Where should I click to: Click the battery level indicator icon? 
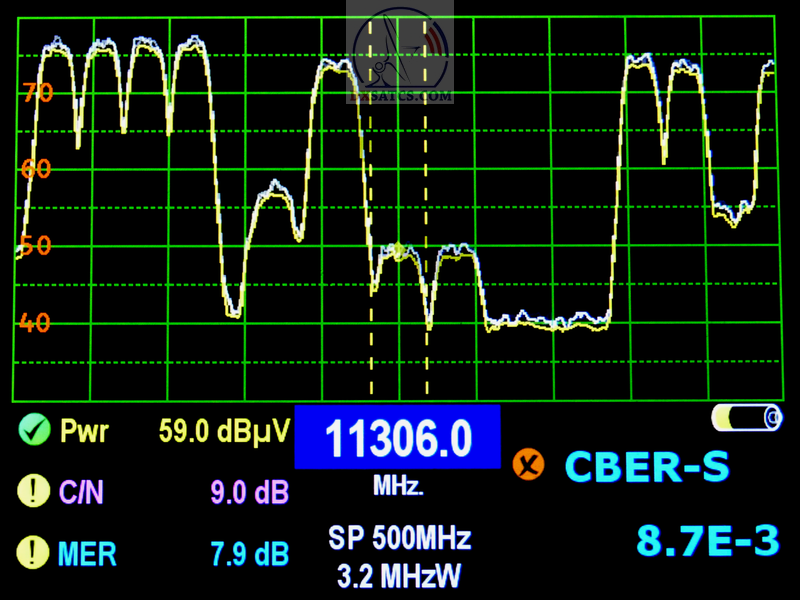(747, 418)
